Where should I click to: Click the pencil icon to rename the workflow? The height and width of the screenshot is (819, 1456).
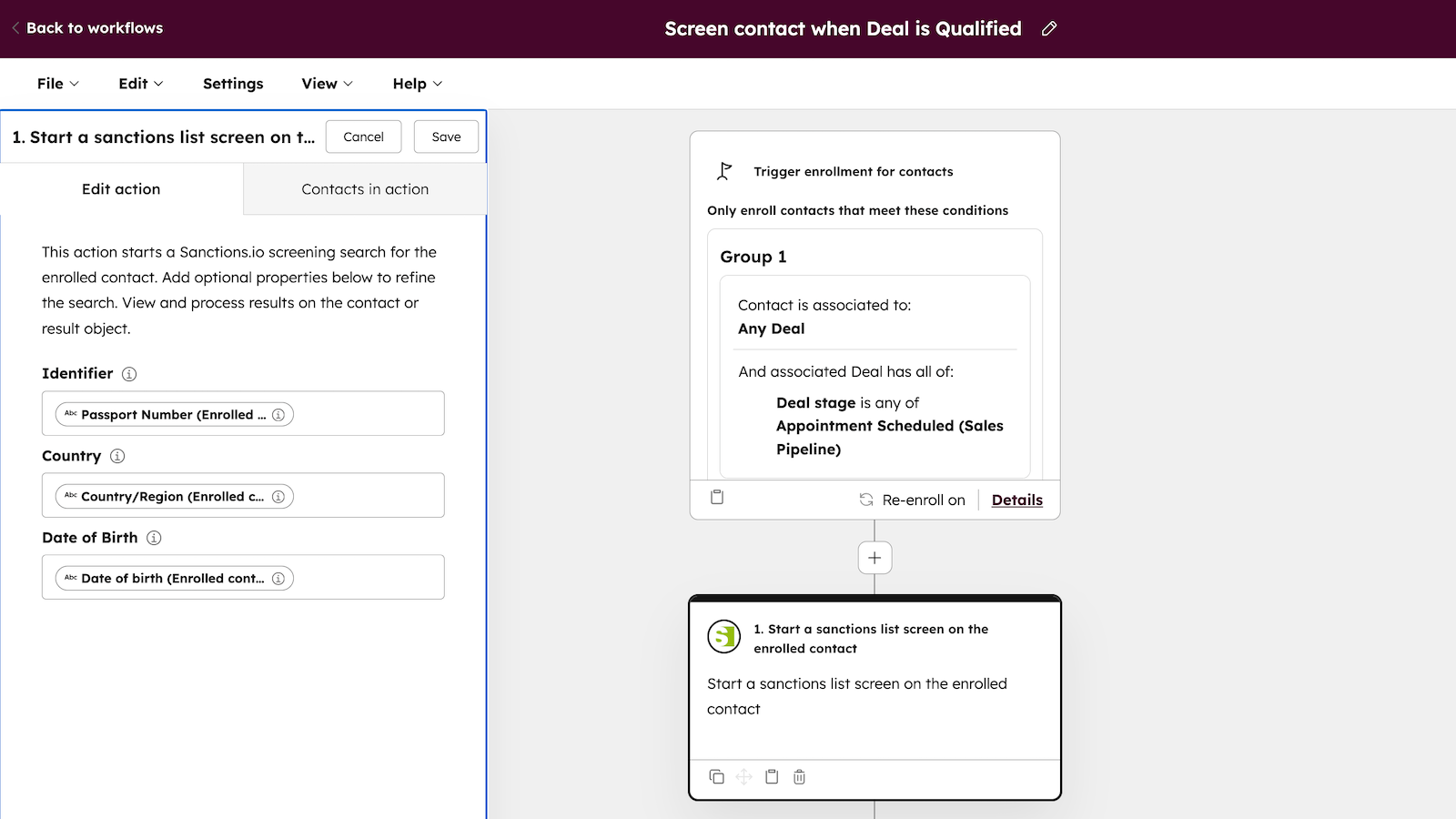pos(1048,28)
